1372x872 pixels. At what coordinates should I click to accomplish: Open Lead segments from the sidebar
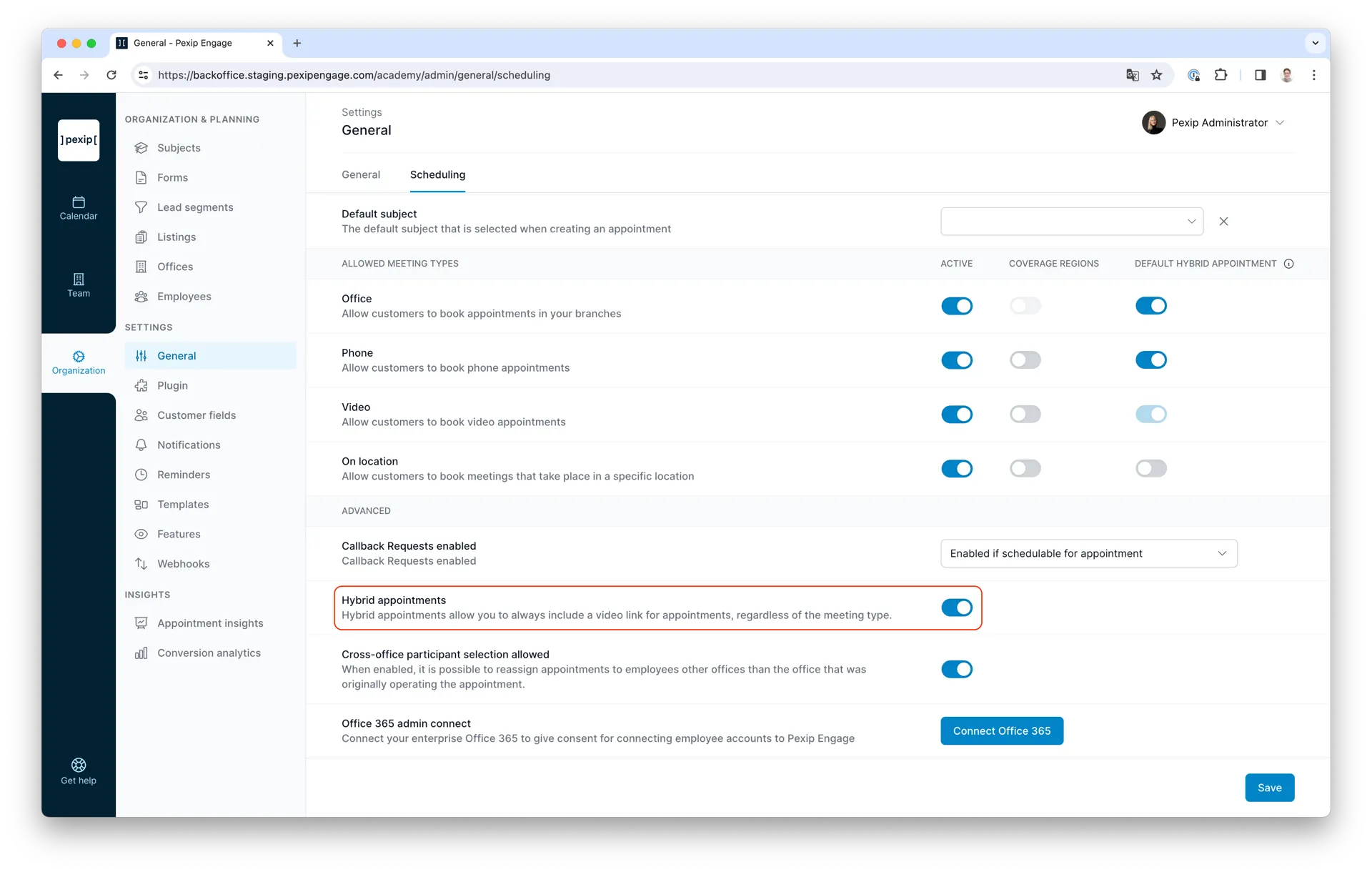(195, 207)
